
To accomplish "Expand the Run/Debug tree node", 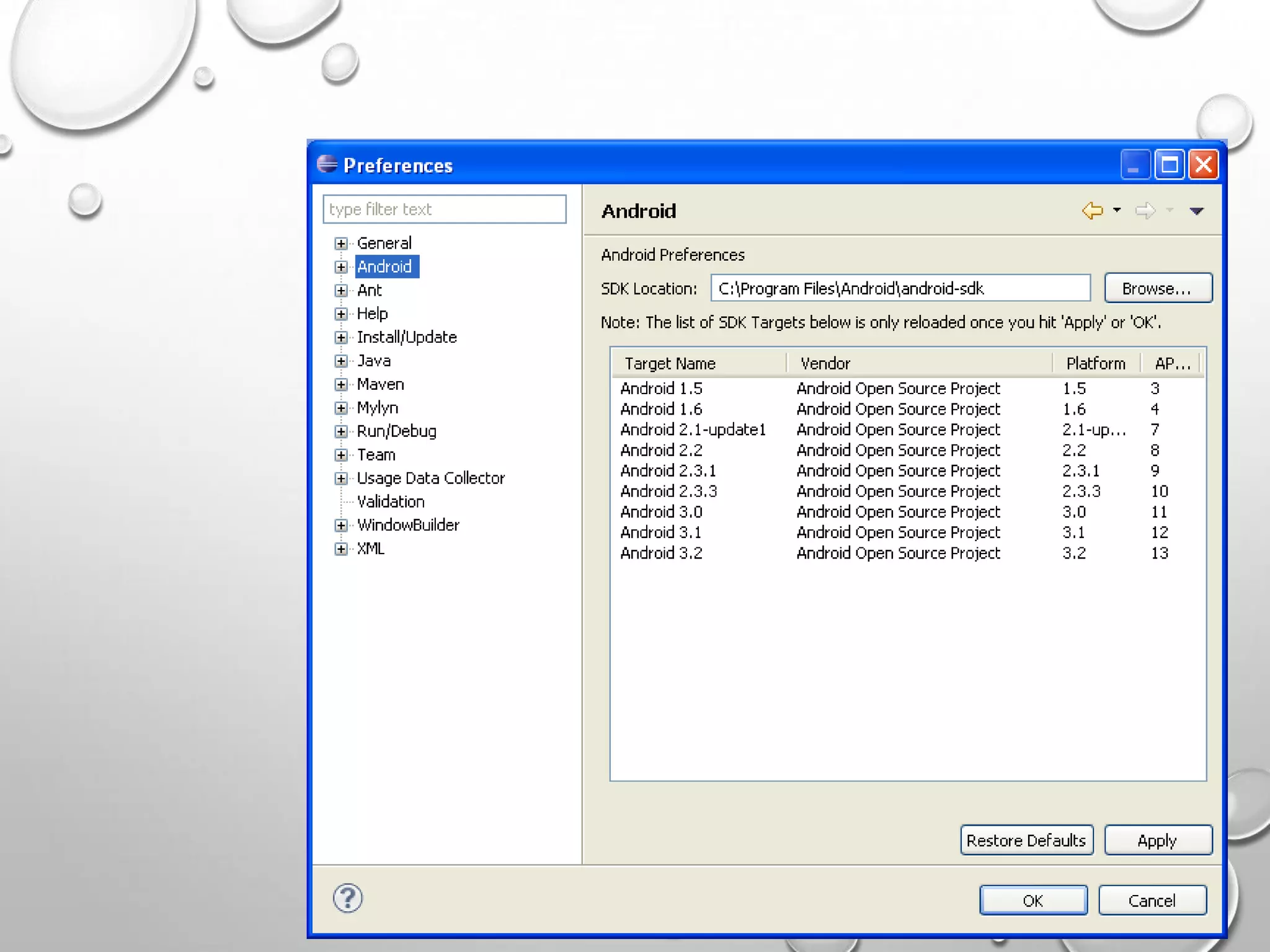I will click(340, 432).
